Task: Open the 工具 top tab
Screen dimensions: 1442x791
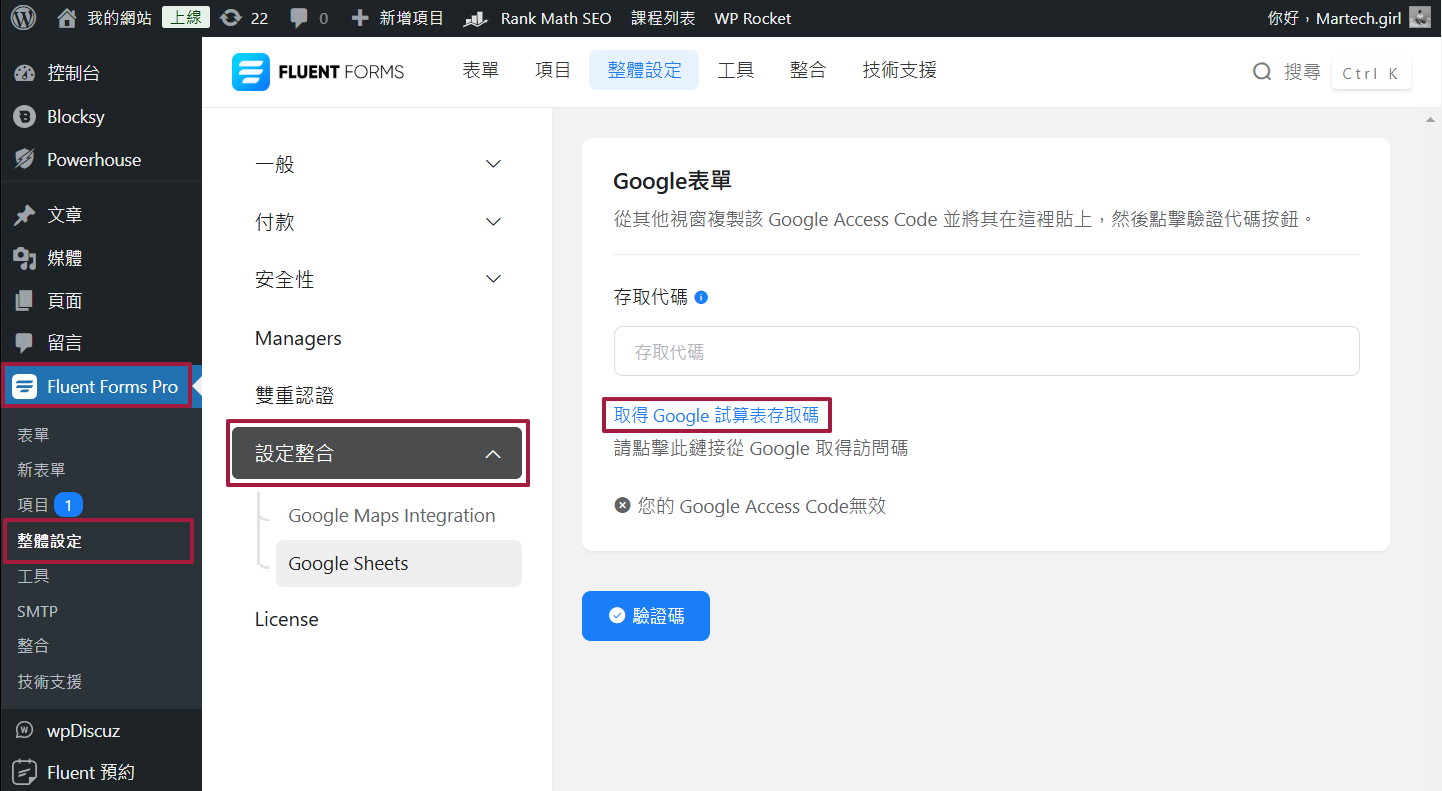Action: (x=736, y=70)
